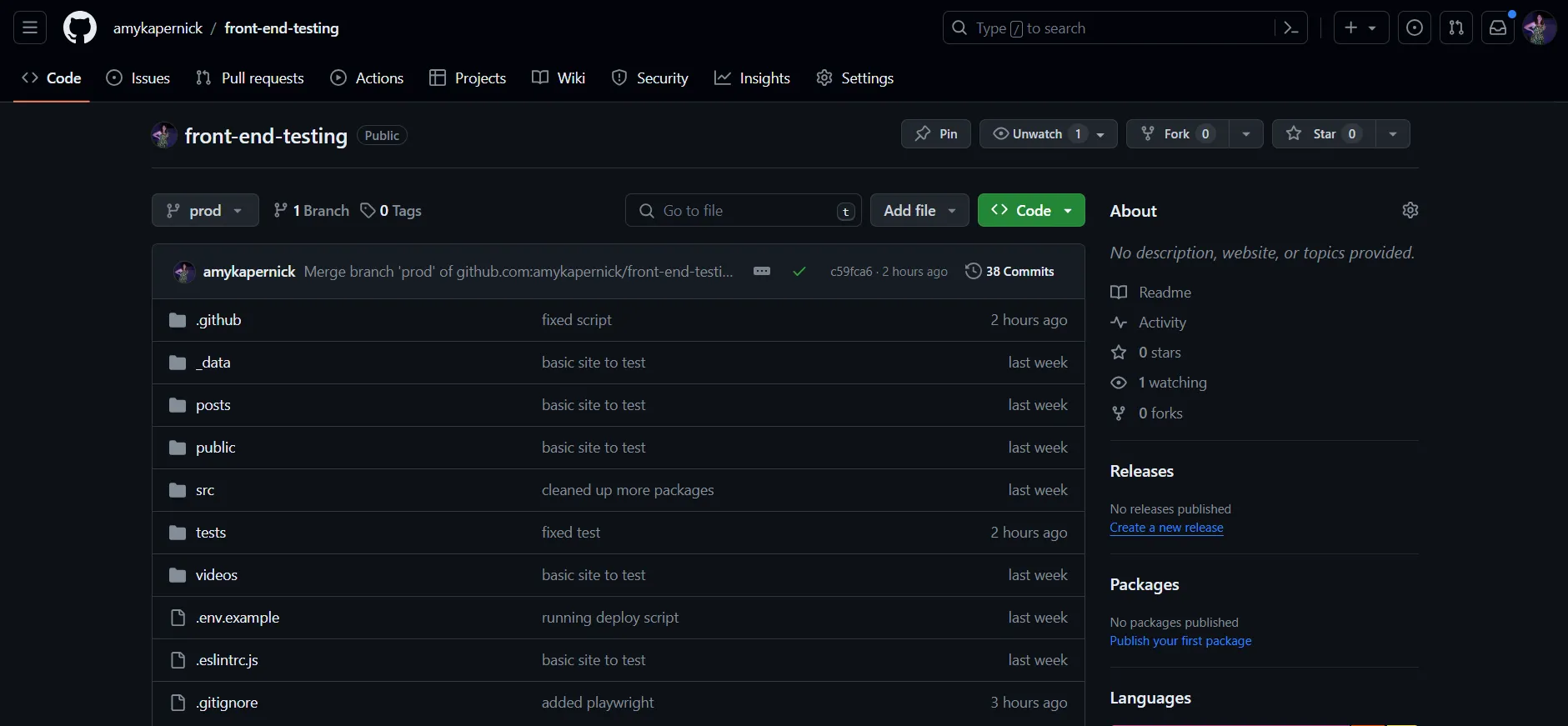The width and height of the screenshot is (1568, 726).
Task: Click the Go to file search field
Action: click(x=742, y=211)
